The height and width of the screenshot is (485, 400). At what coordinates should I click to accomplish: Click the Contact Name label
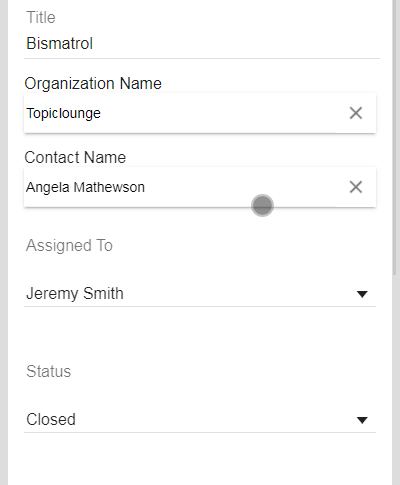point(75,157)
